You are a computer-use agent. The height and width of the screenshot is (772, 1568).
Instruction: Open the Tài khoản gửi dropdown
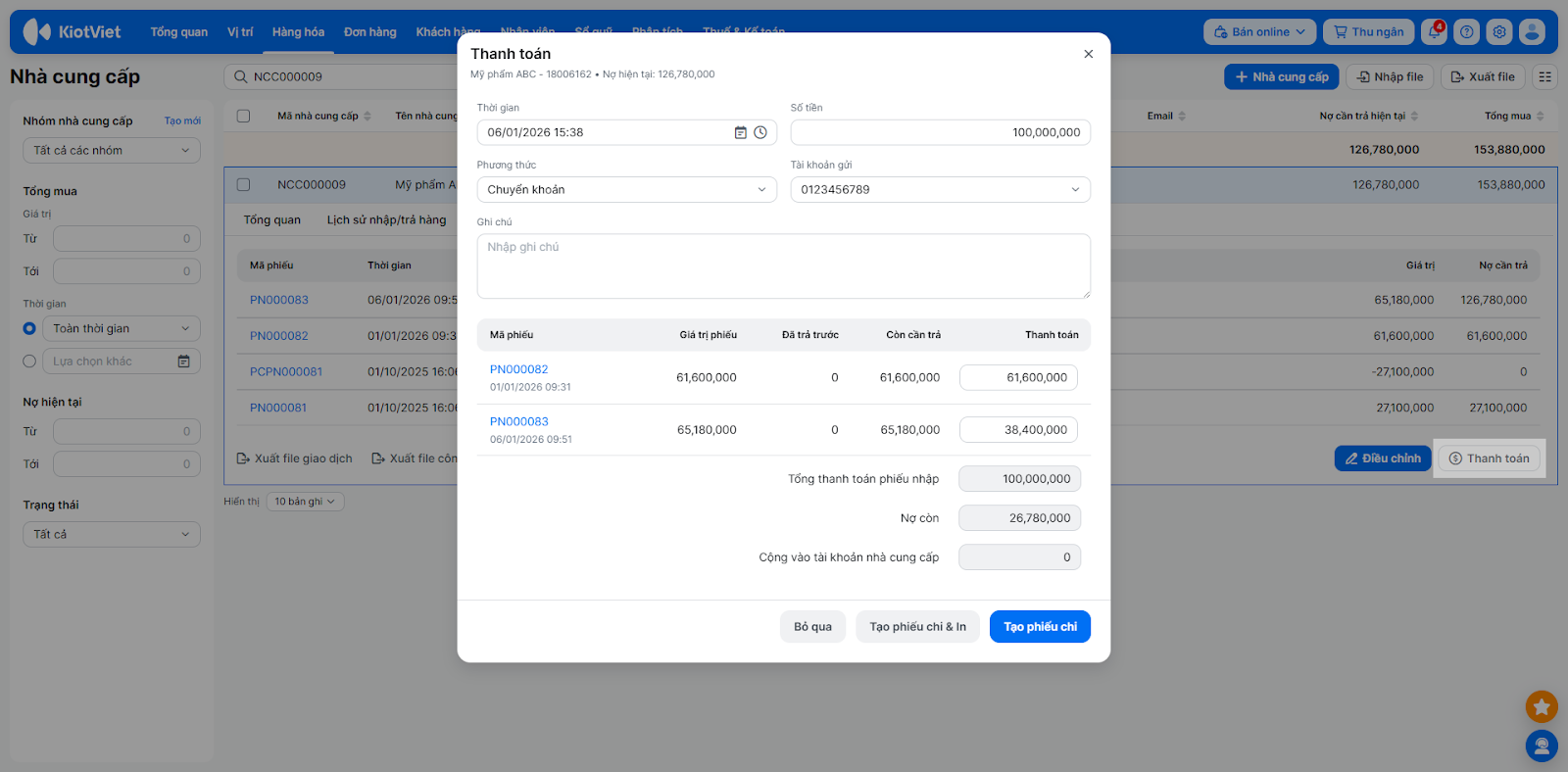click(x=941, y=190)
